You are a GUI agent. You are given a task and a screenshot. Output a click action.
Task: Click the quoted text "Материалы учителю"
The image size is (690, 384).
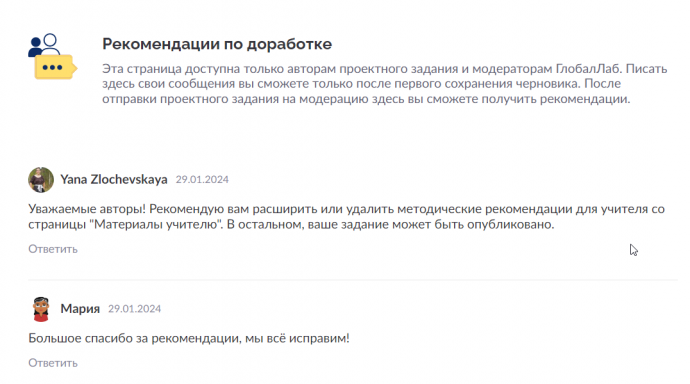coord(156,224)
